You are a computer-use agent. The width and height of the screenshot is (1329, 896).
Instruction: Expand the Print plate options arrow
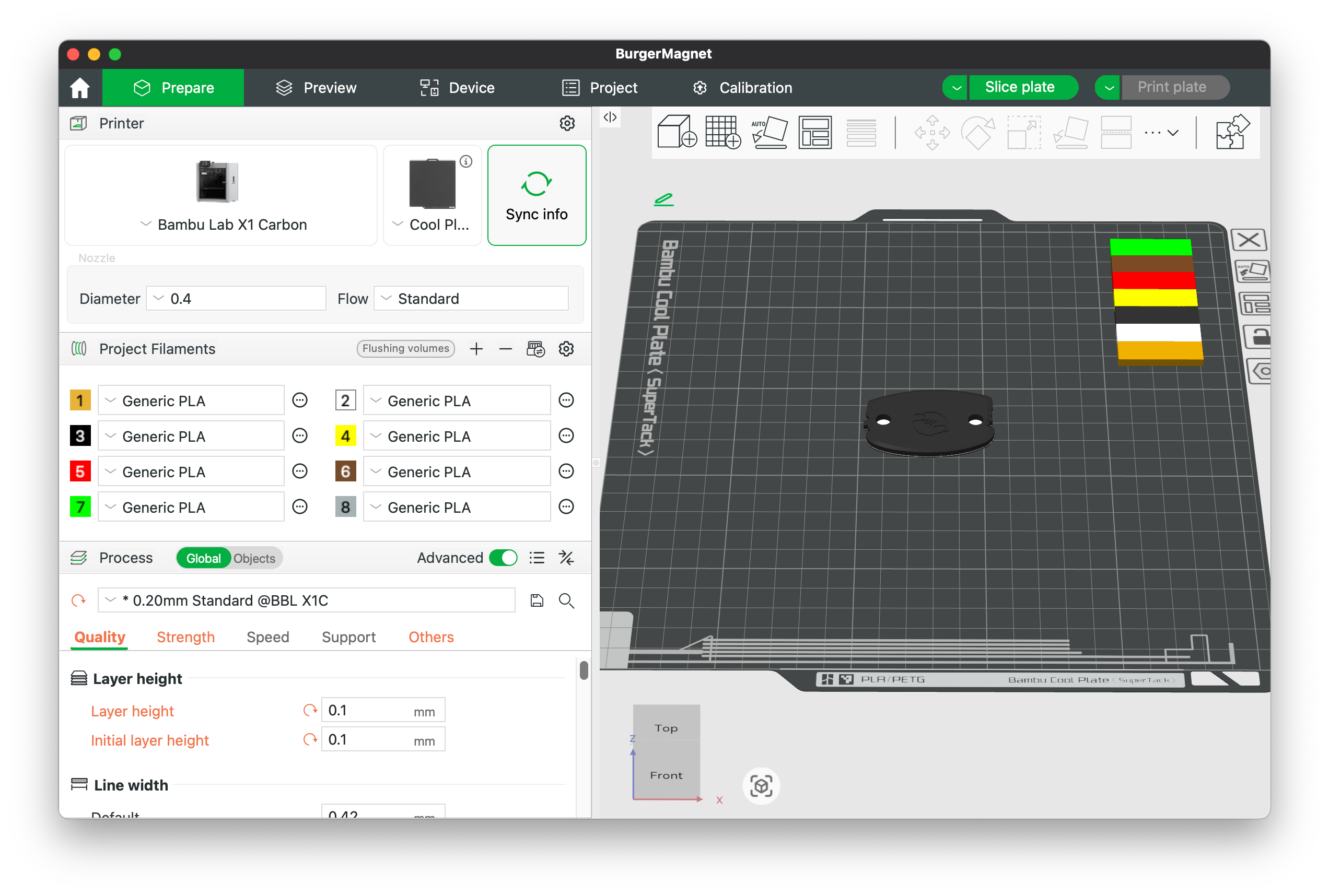[1108, 87]
